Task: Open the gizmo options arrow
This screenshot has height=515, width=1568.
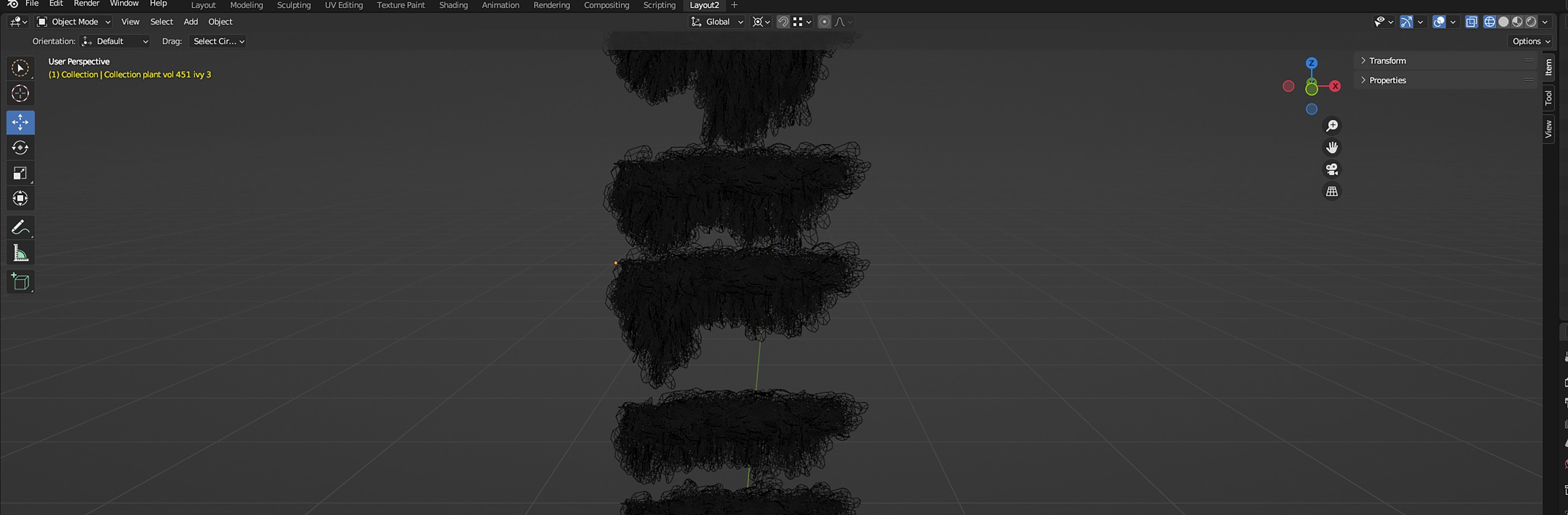Action: [x=1420, y=22]
